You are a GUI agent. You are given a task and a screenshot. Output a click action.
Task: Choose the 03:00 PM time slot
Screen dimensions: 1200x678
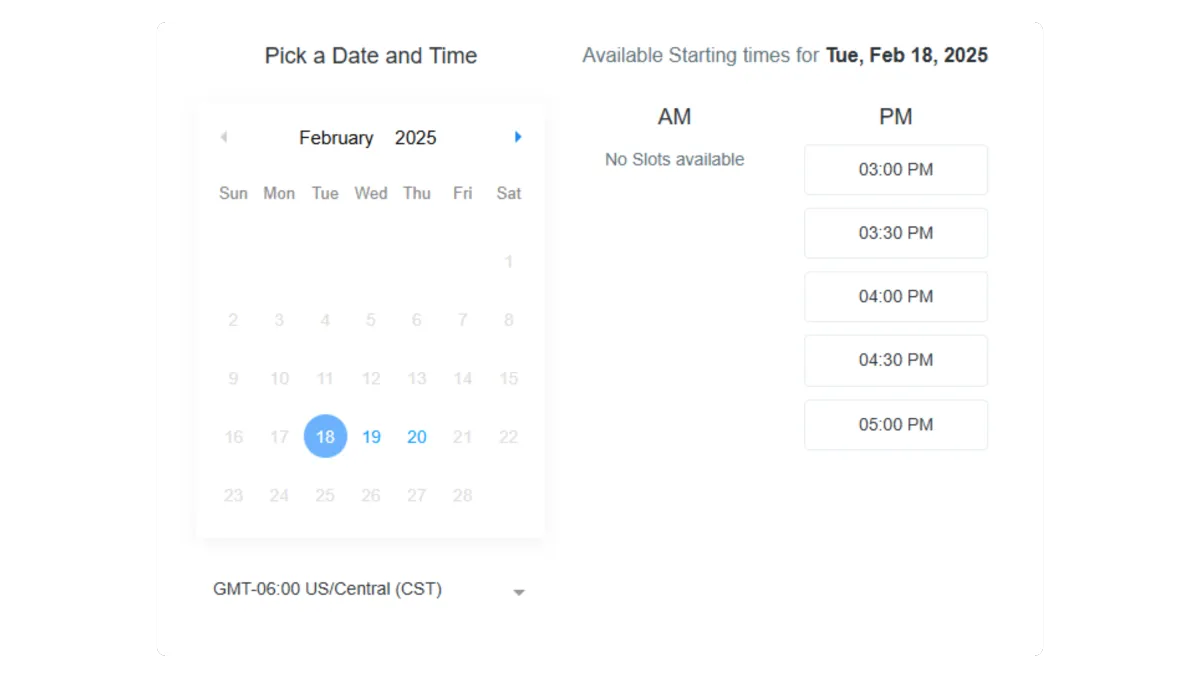click(x=896, y=170)
